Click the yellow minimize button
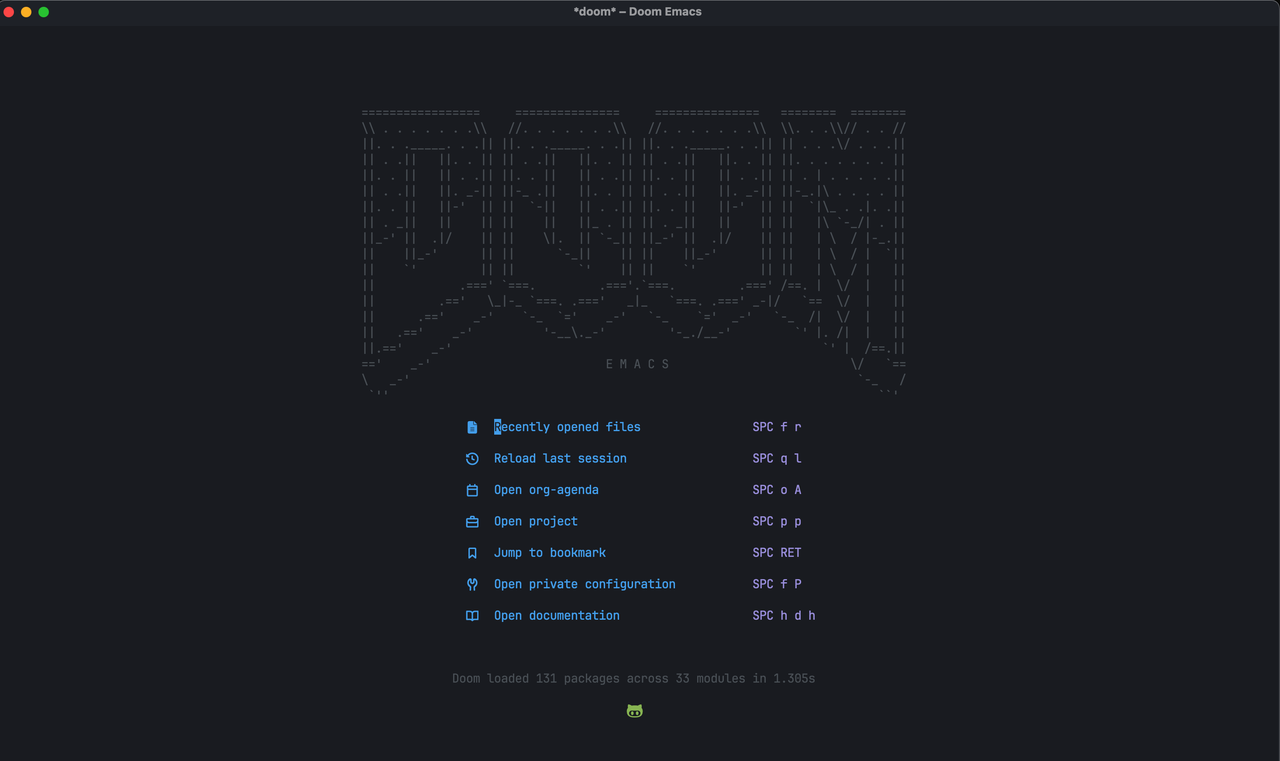This screenshot has width=1280, height=761. (25, 12)
